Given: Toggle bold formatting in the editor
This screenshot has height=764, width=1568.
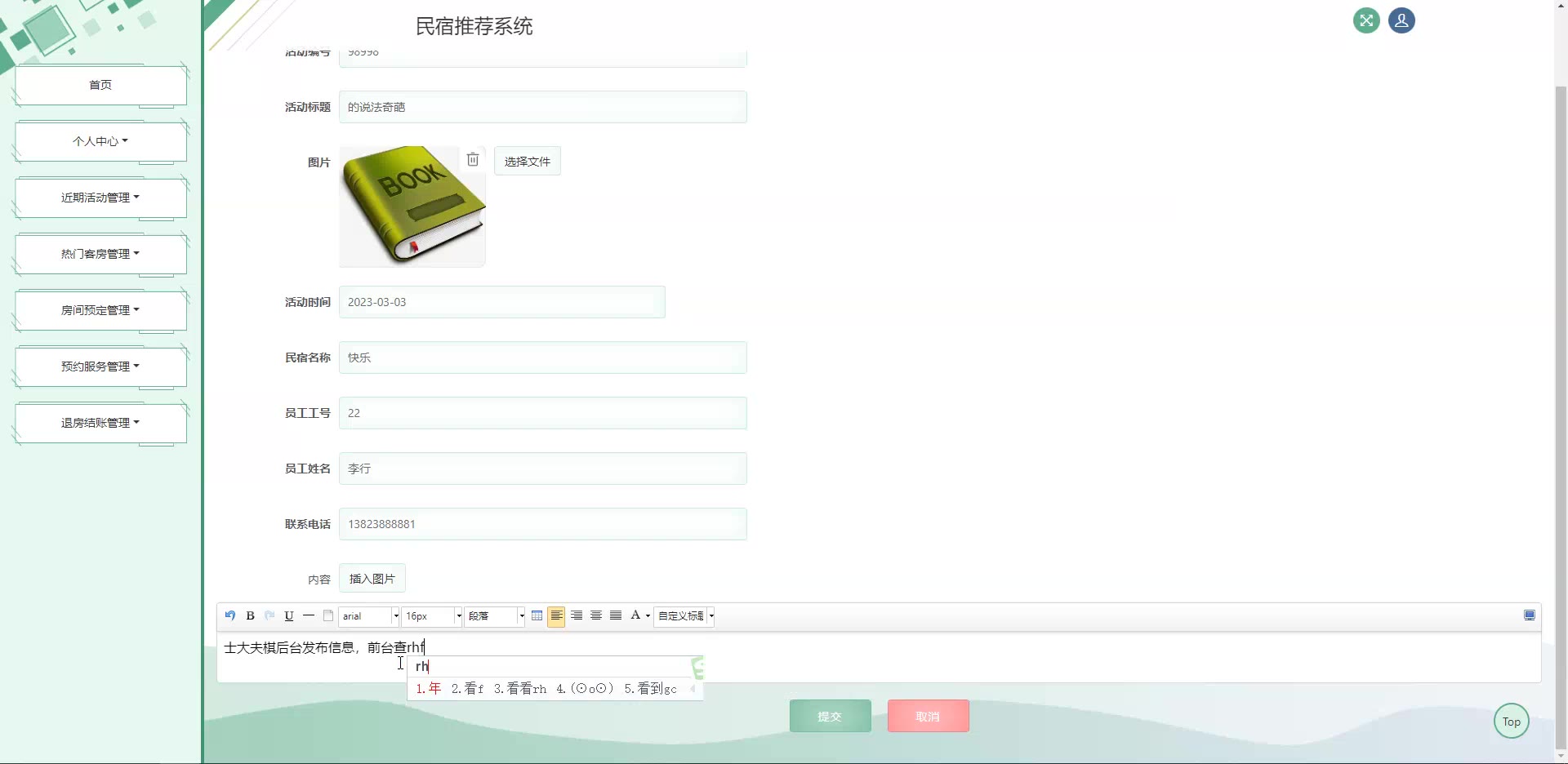Looking at the screenshot, I should tap(250, 615).
